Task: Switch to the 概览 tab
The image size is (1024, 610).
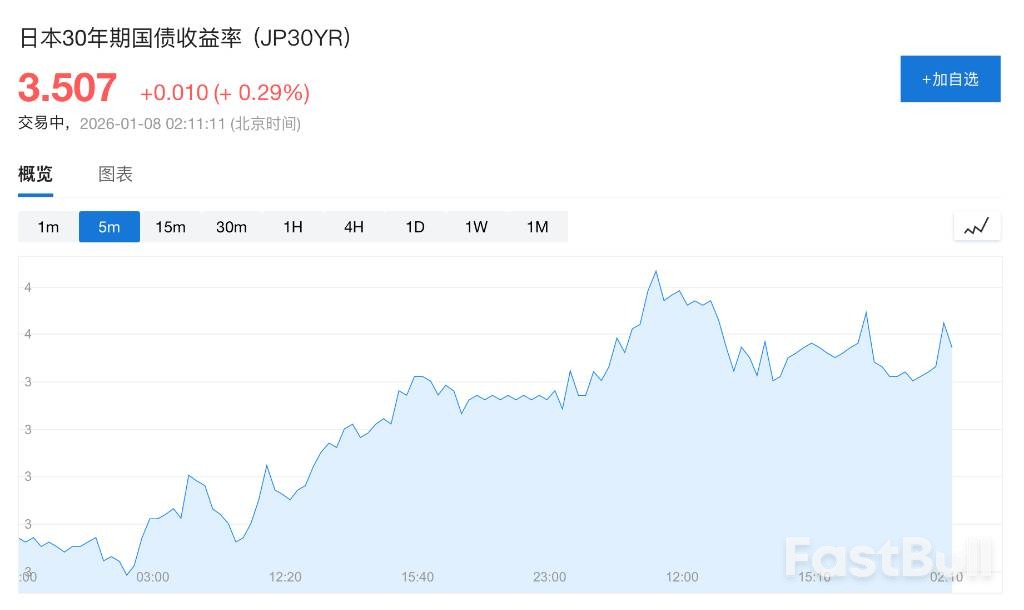Action: pyautogui.click(x=35, y=174)
